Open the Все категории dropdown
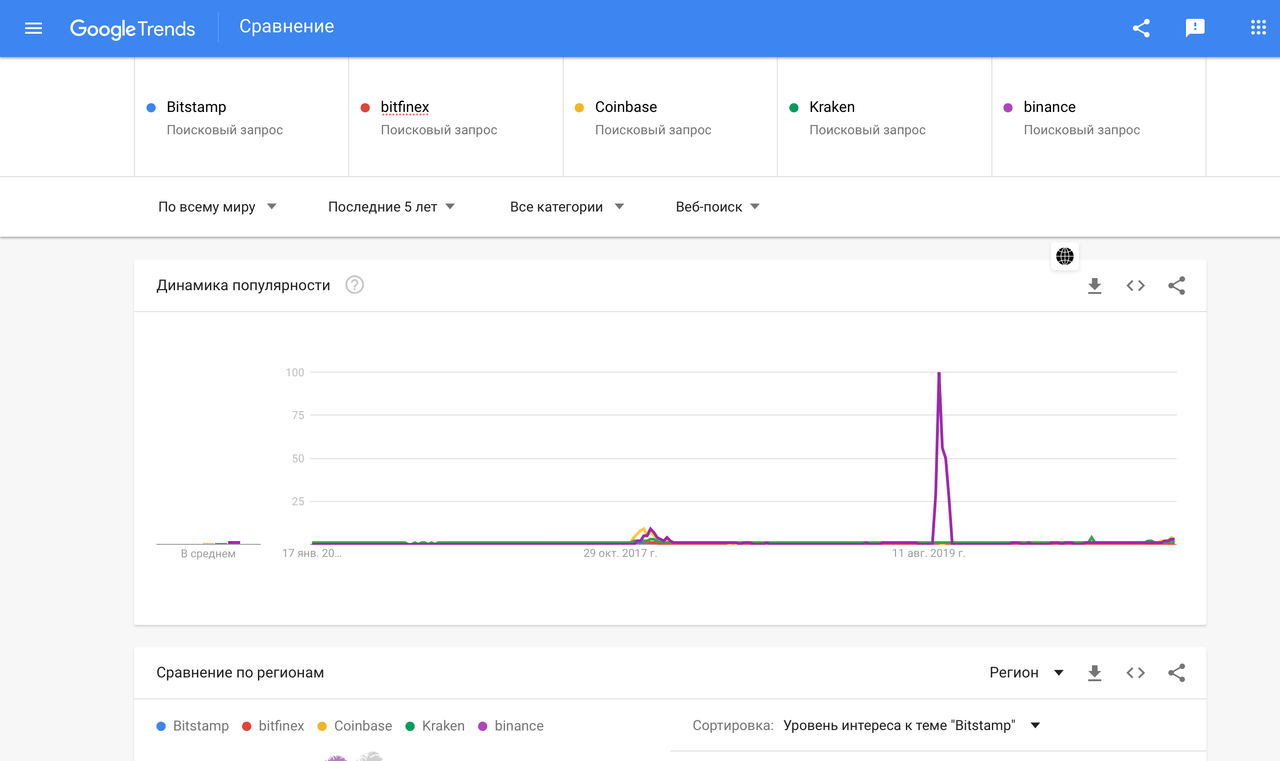 (567, 207)
